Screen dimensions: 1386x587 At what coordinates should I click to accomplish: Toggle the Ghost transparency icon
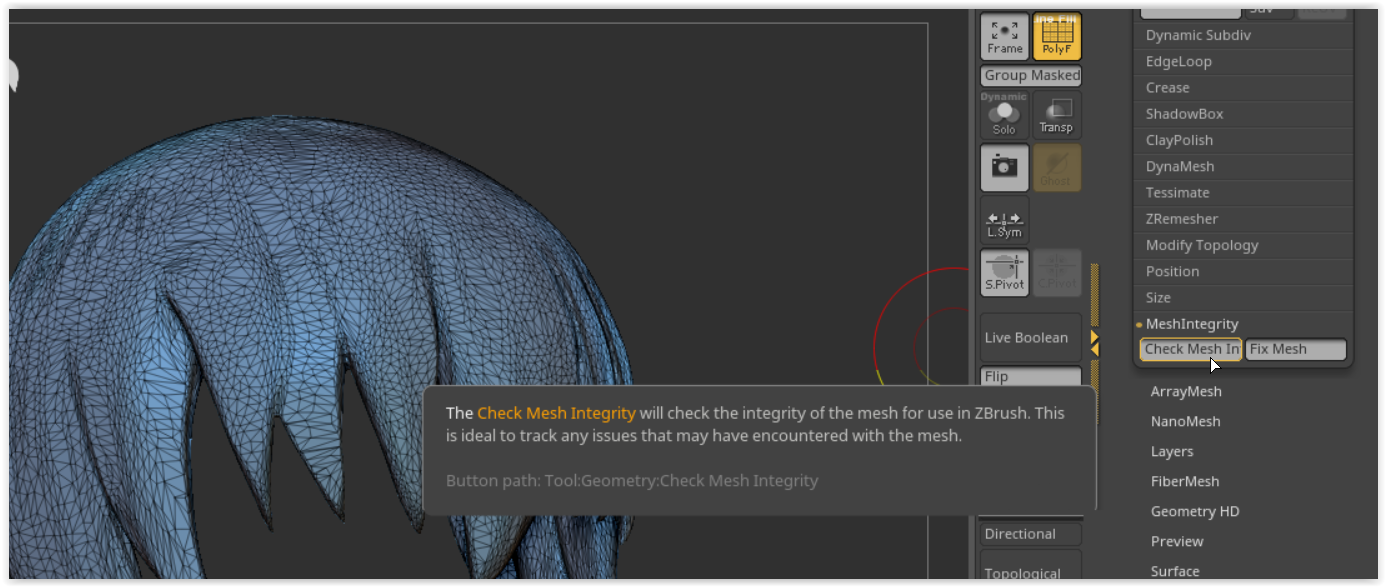click(1057, 168)
